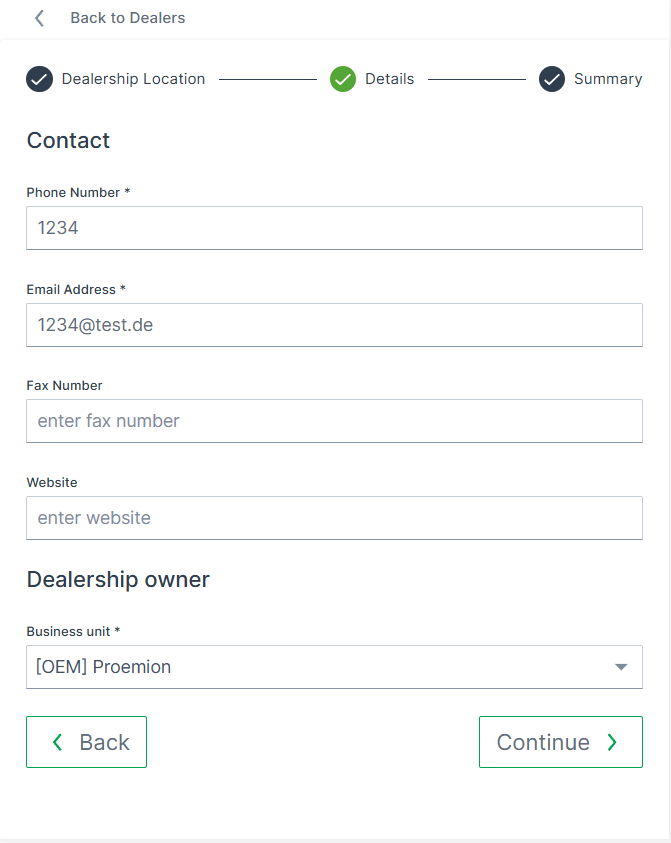Go to the Dealership Location step label
Image resolution: width=671 pixels, height=843 pixels.
pyautogui.click(x=133, y=79)
